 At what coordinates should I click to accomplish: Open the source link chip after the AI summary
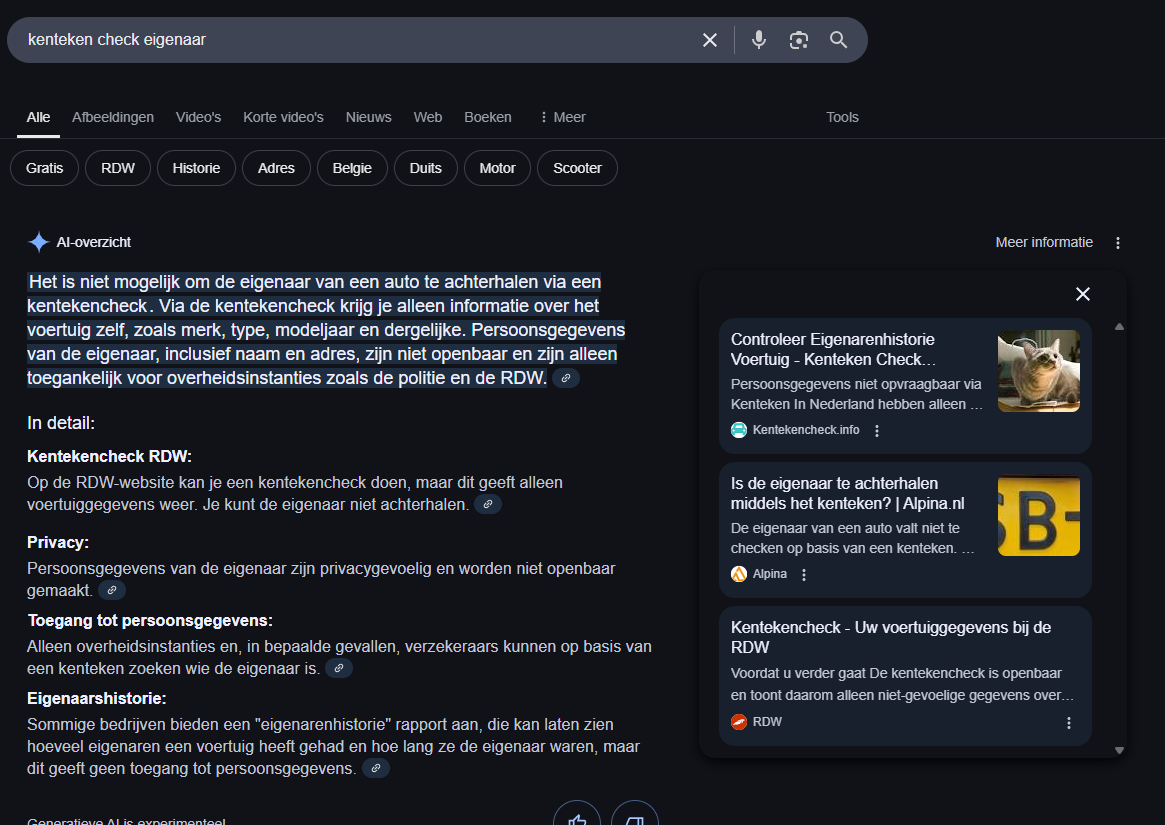566,377
